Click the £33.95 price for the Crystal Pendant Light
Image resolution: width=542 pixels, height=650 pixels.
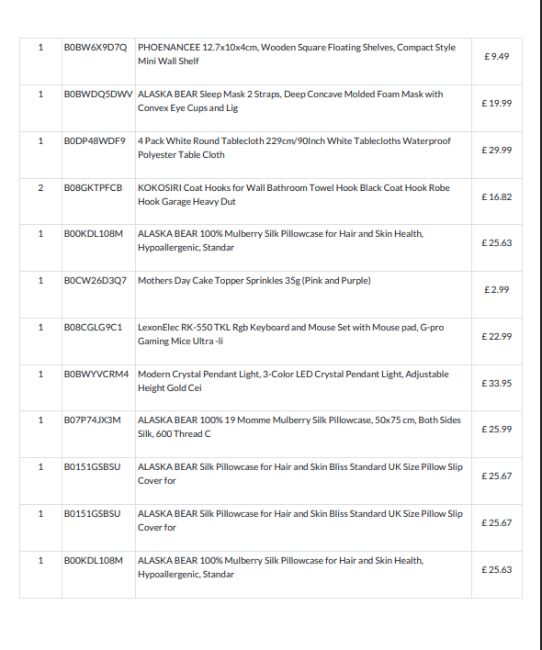pos(496,383)
